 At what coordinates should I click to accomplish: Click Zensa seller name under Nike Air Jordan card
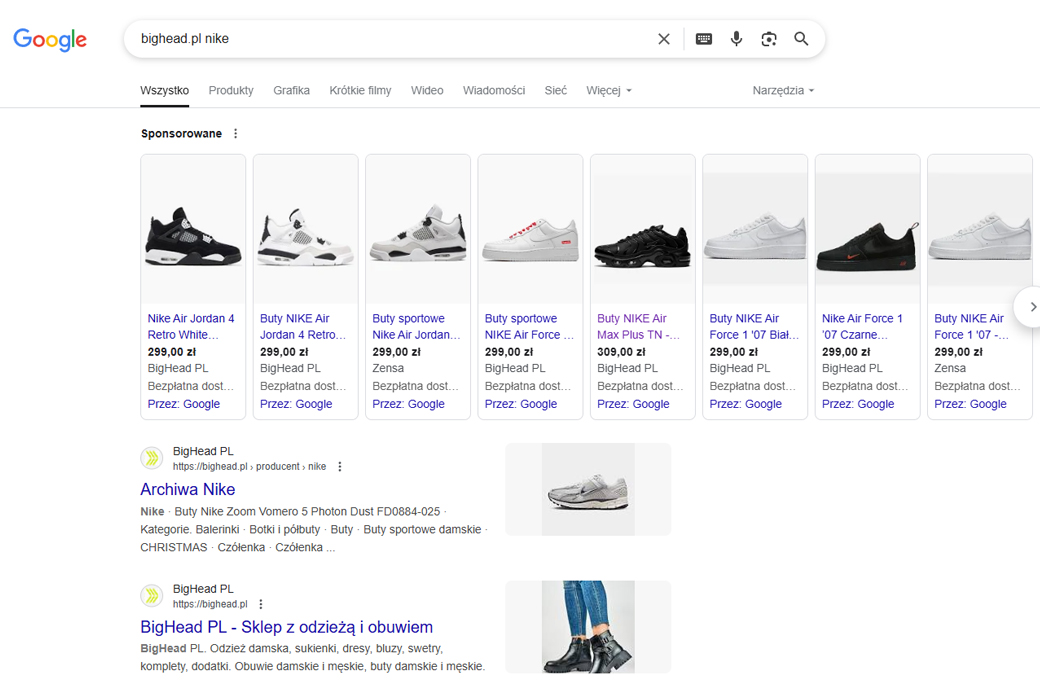(388, 368)
